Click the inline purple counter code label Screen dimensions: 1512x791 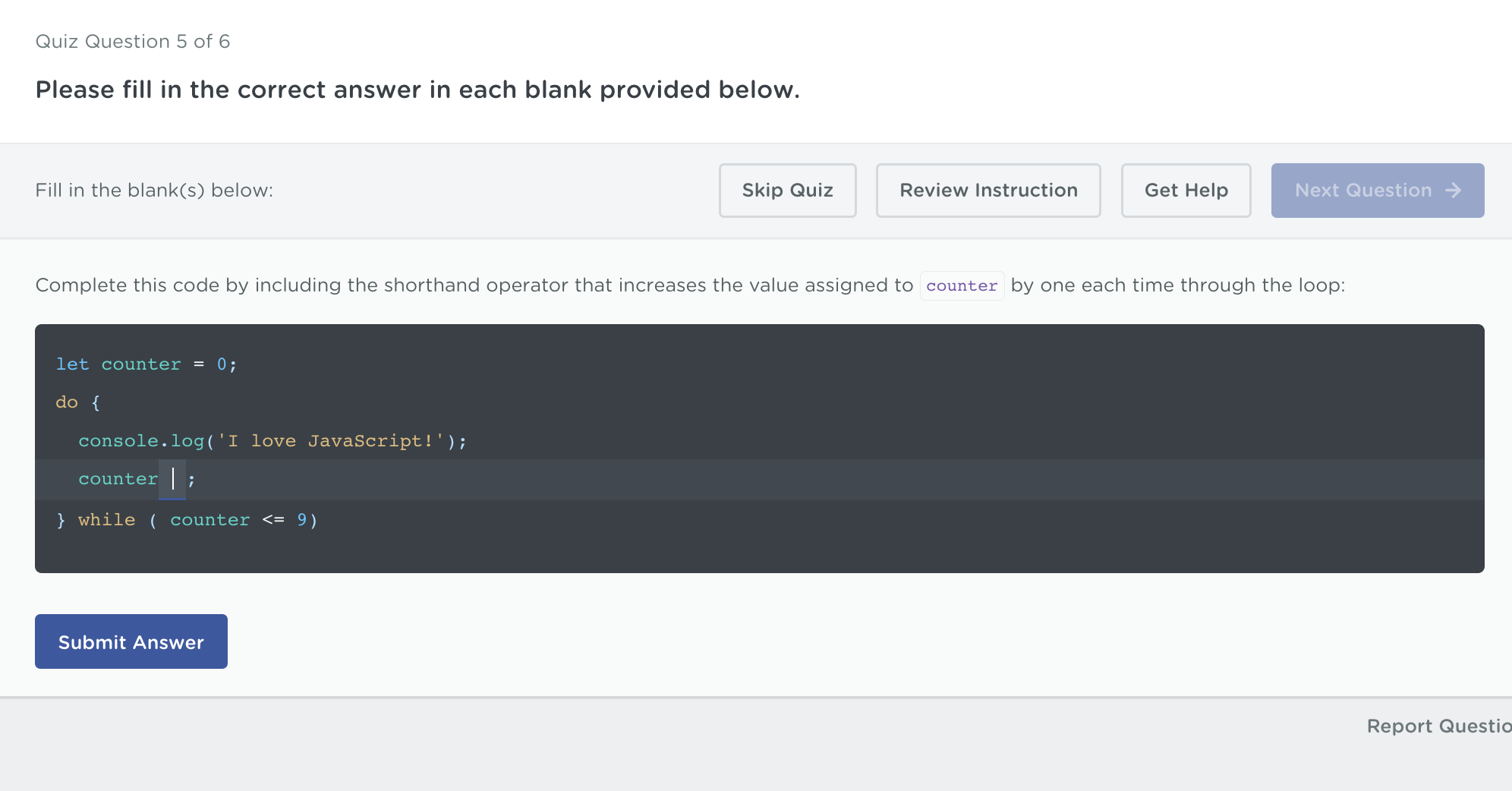pyautogui.click(x=962, y=286)
